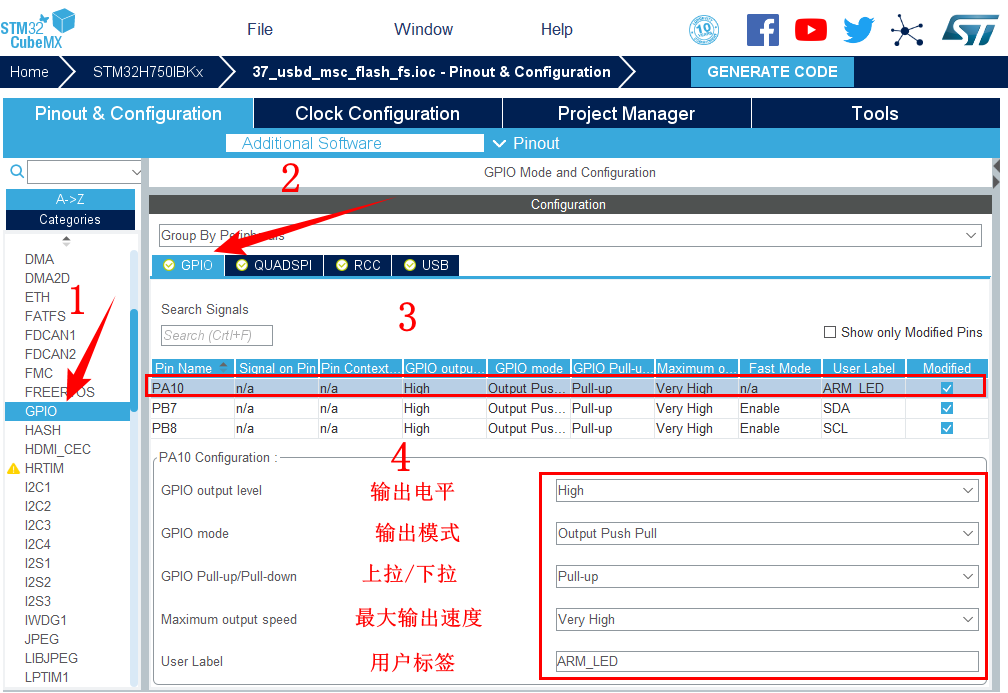
Task: Open the Group By Peripherals dropdown
Action: [x=569, y=235]
